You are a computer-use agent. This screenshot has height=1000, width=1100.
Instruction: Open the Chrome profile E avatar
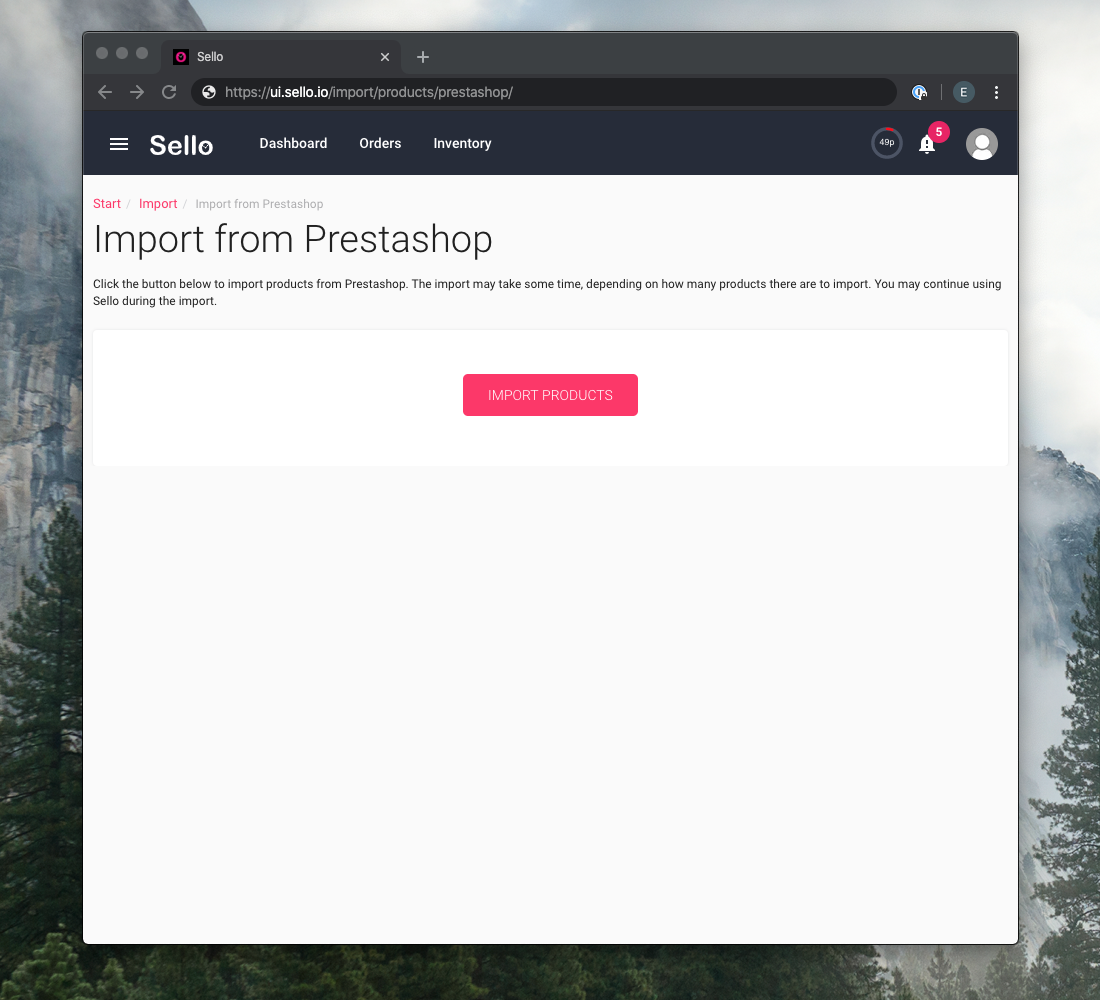(x=963, y=92)
